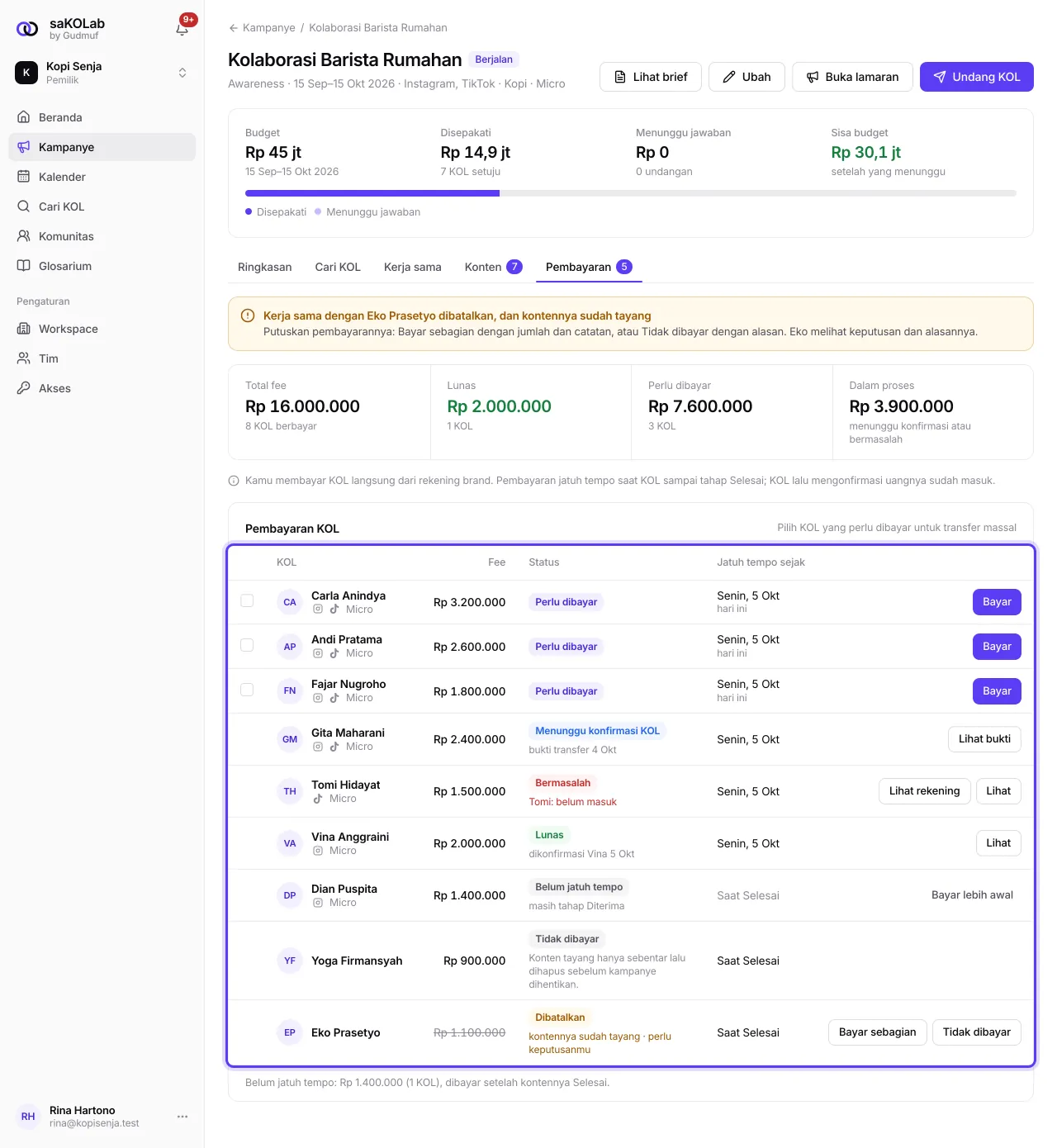The image size is (1057, 1148).
Task: Click the Workspace building icon
Action: click(x=24, y=329)
